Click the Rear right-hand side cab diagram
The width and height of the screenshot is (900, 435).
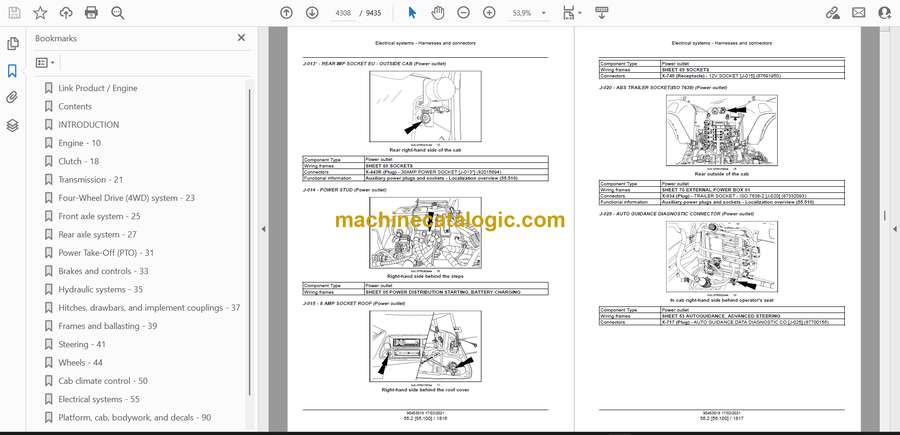click(425, 106)
